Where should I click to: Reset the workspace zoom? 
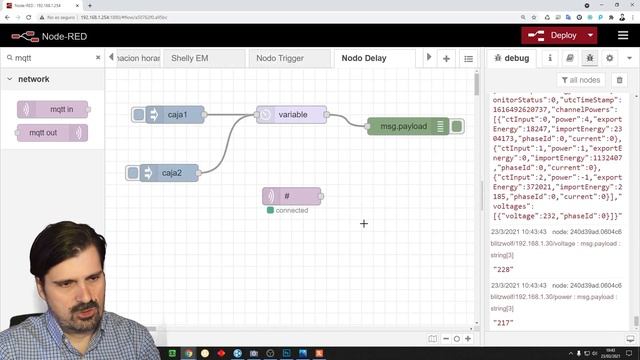457,339
